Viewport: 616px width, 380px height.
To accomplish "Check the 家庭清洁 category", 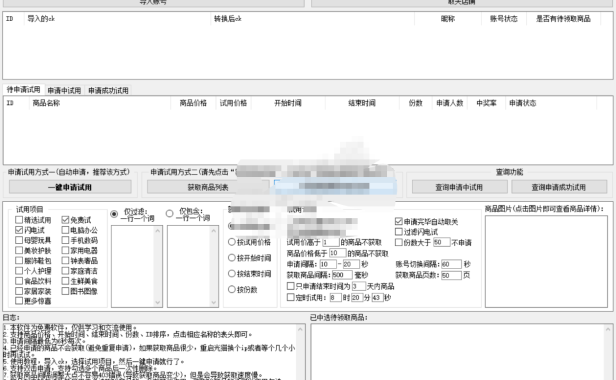I will click(65, 271).
